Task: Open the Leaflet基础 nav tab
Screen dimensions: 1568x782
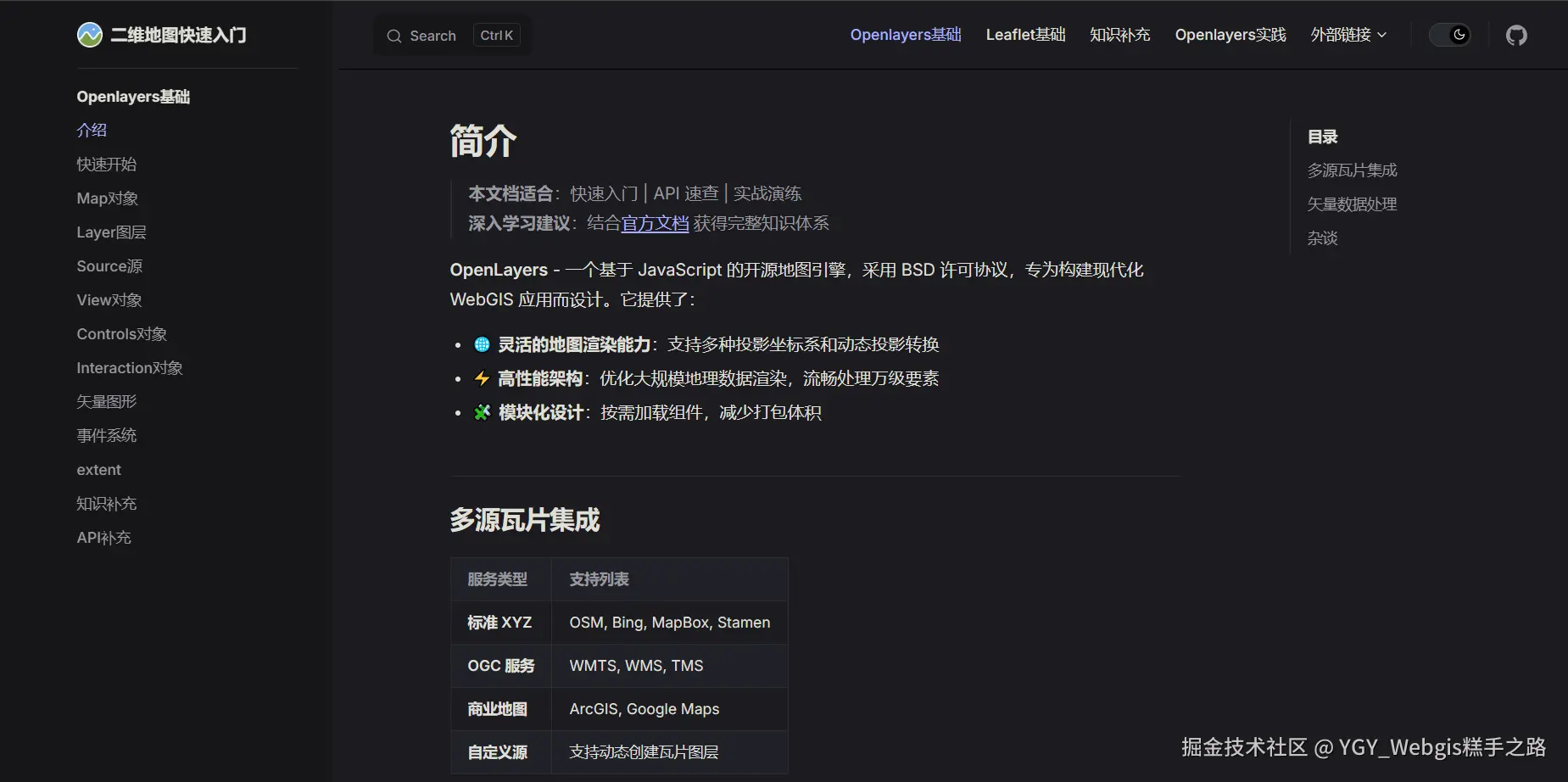Action: coord(1025,35)
